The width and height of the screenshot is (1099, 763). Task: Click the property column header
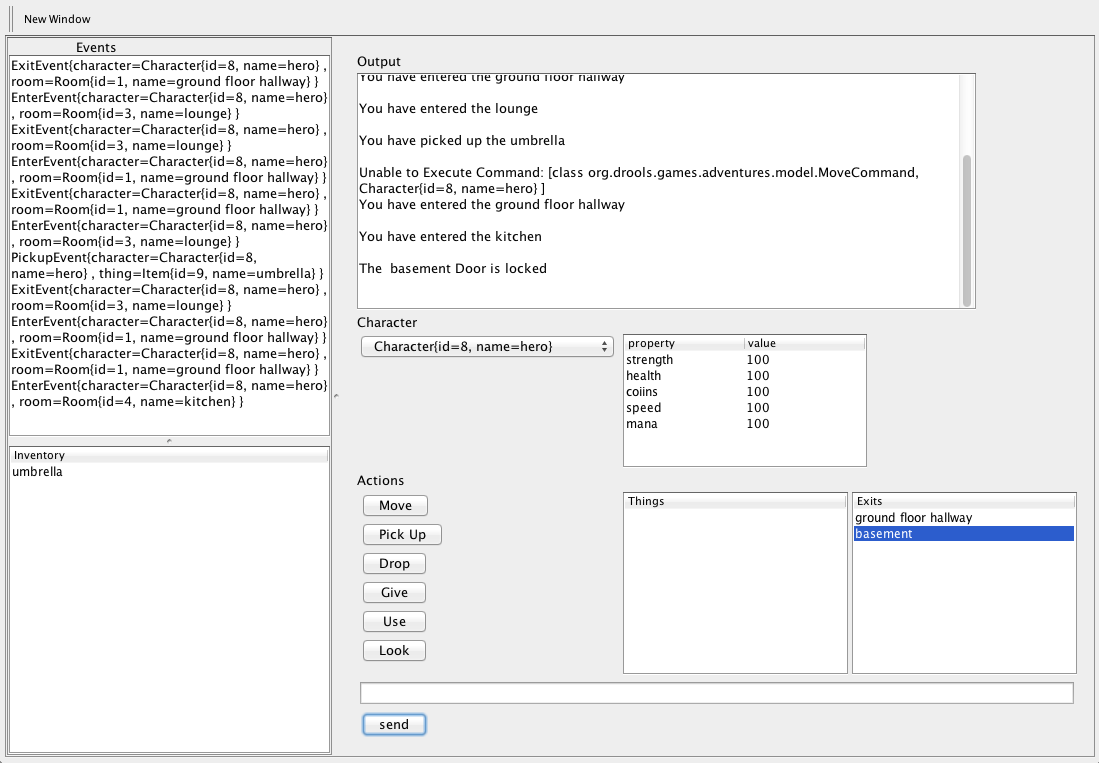click(x=684, y=343)
